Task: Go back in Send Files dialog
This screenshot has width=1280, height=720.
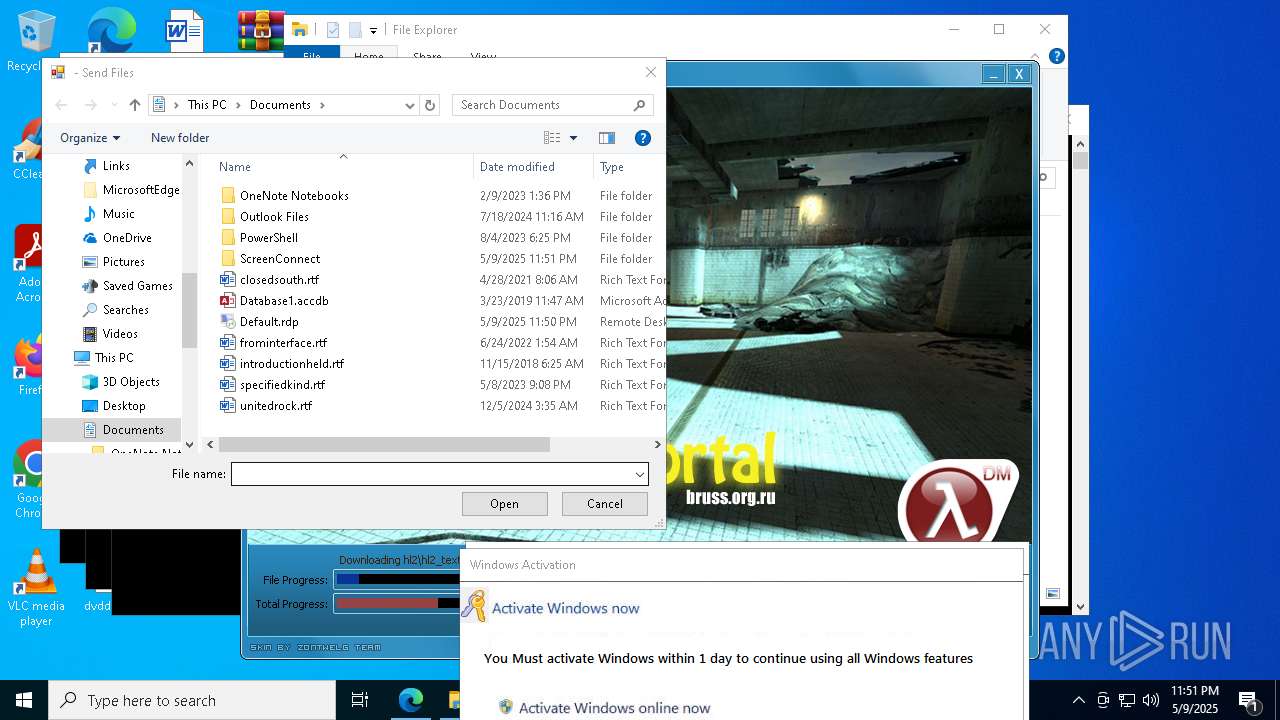Action: 61,105
